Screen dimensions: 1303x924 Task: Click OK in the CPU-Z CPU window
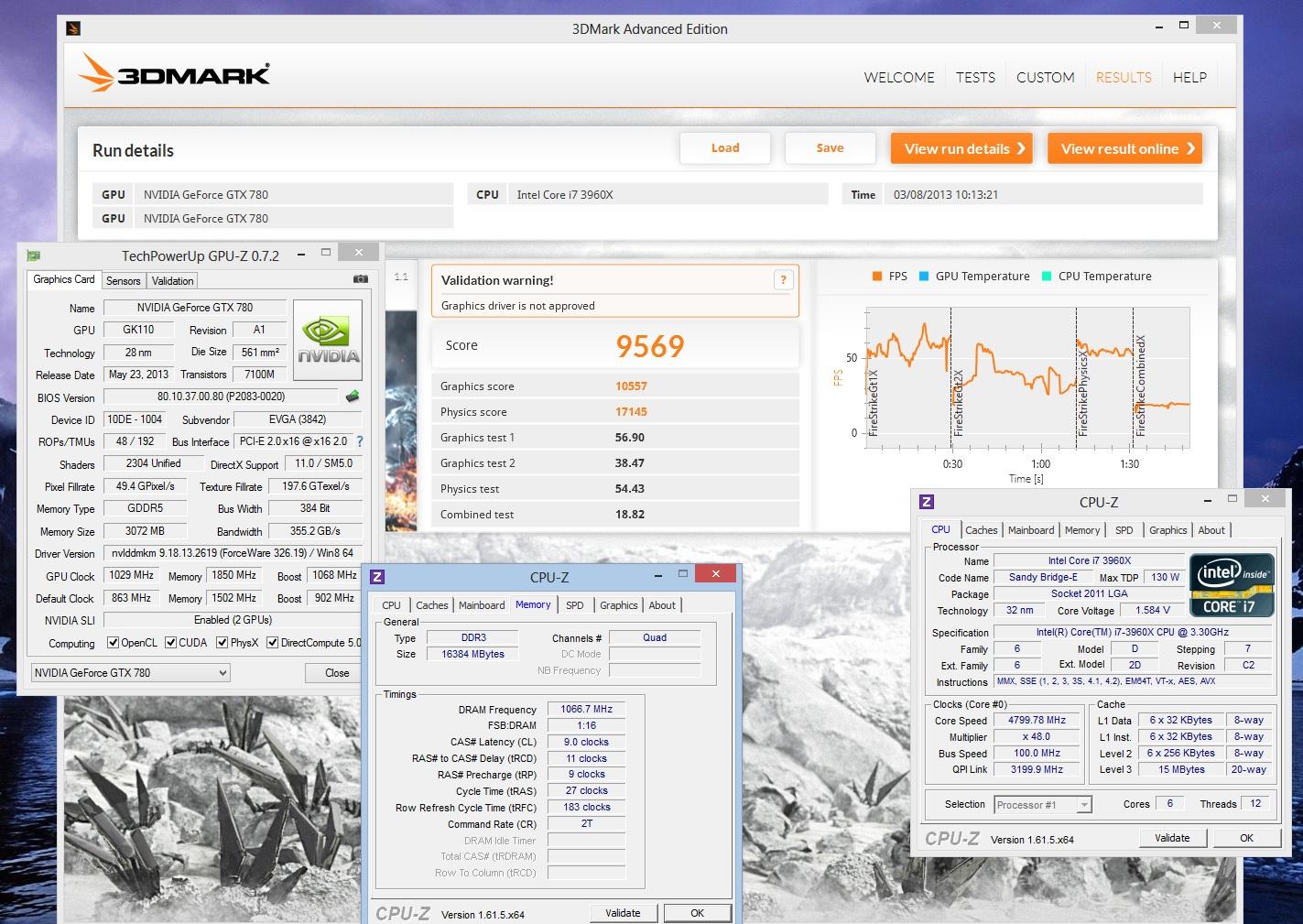coord(1247,838)
